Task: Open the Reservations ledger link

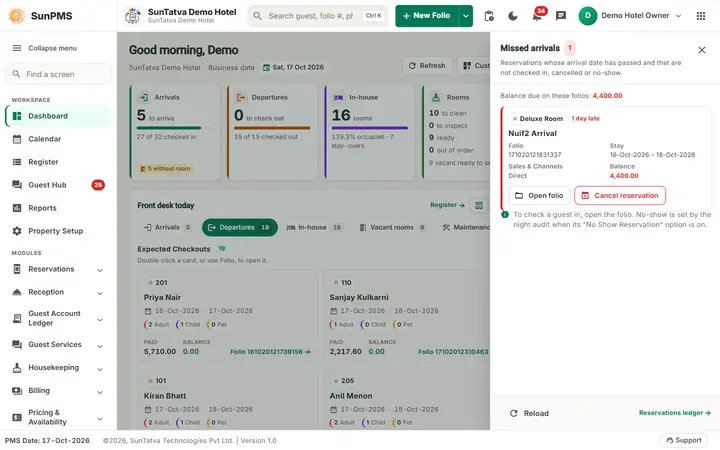Action: click(675, 413)
